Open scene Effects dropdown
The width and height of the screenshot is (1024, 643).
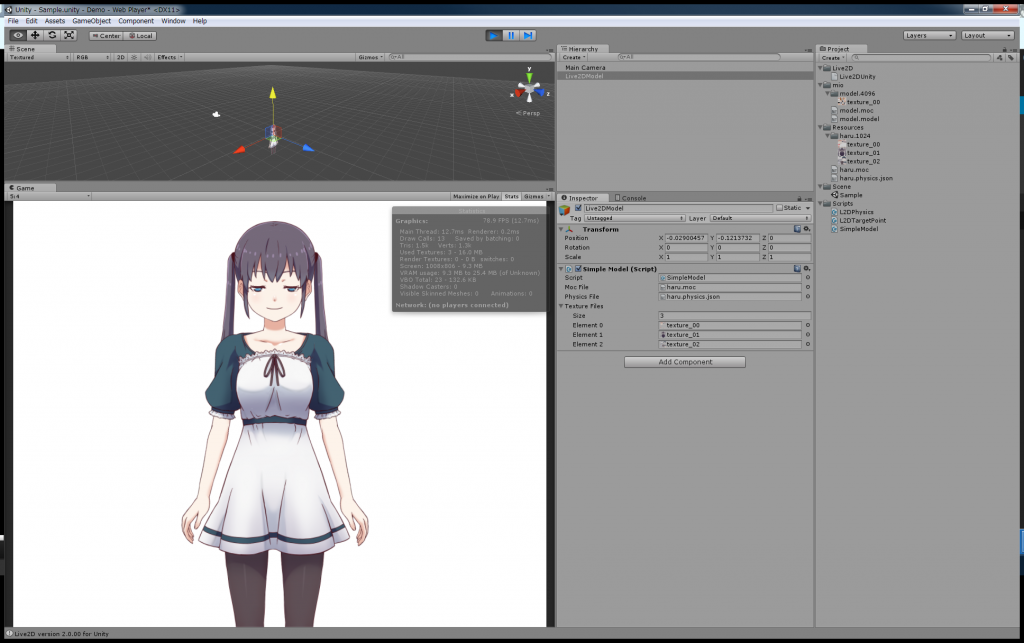click(x=169, y=57)
